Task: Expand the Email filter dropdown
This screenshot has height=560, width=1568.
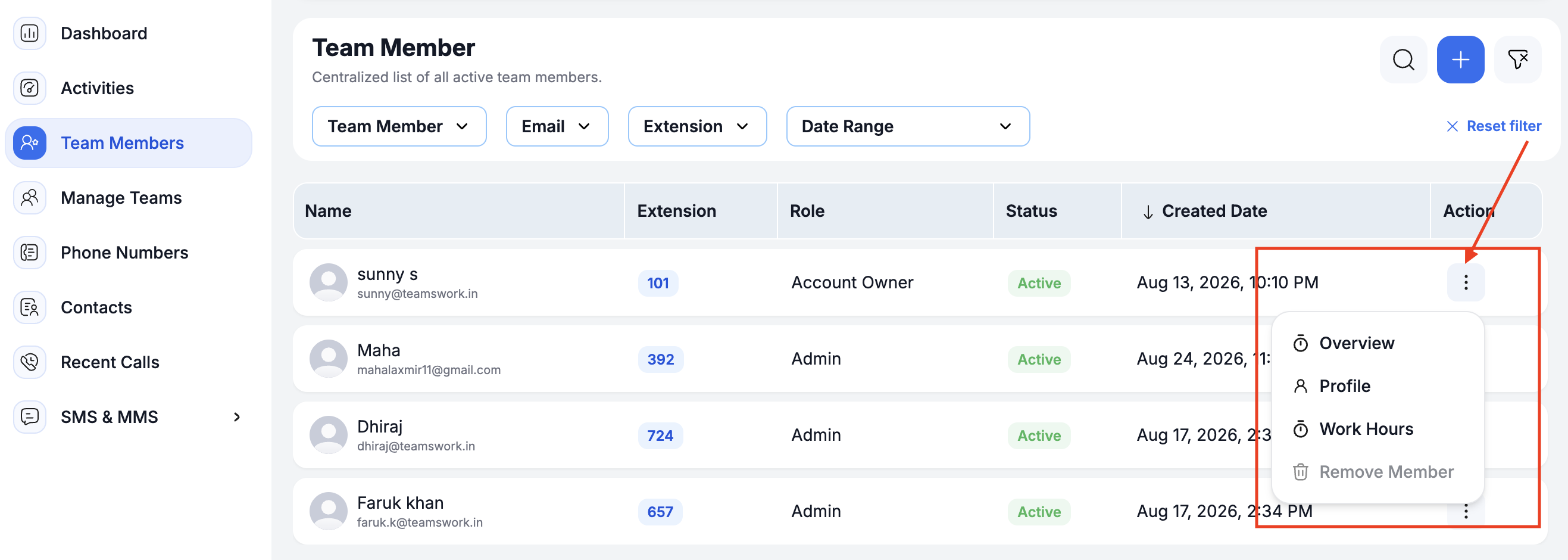Action: pos(557,127)
